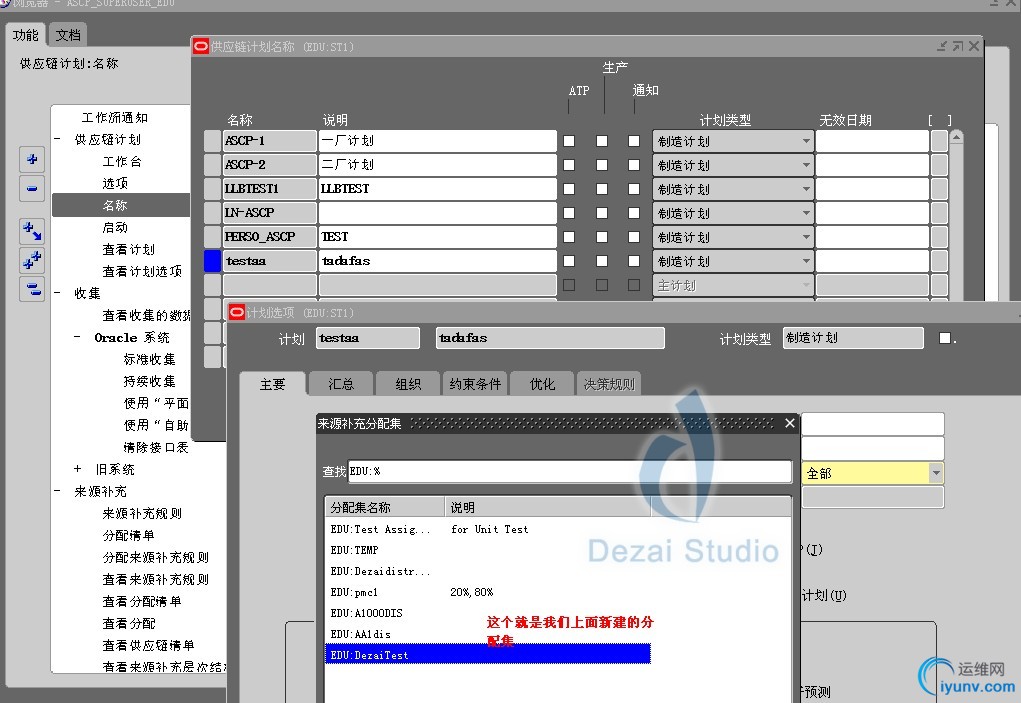Click the blue record selector for testaa
The width and height of the screenshot is (1021, 703).
[212, 261]
